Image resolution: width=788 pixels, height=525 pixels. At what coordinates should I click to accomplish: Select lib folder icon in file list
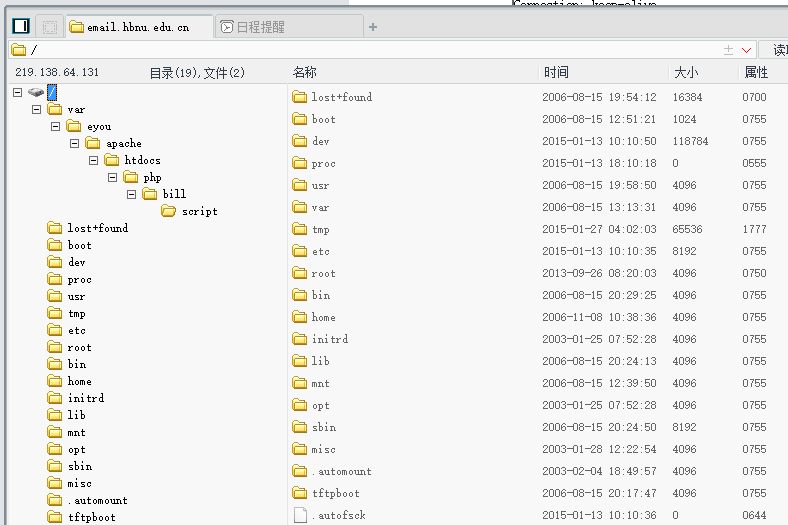click(300, 361)
